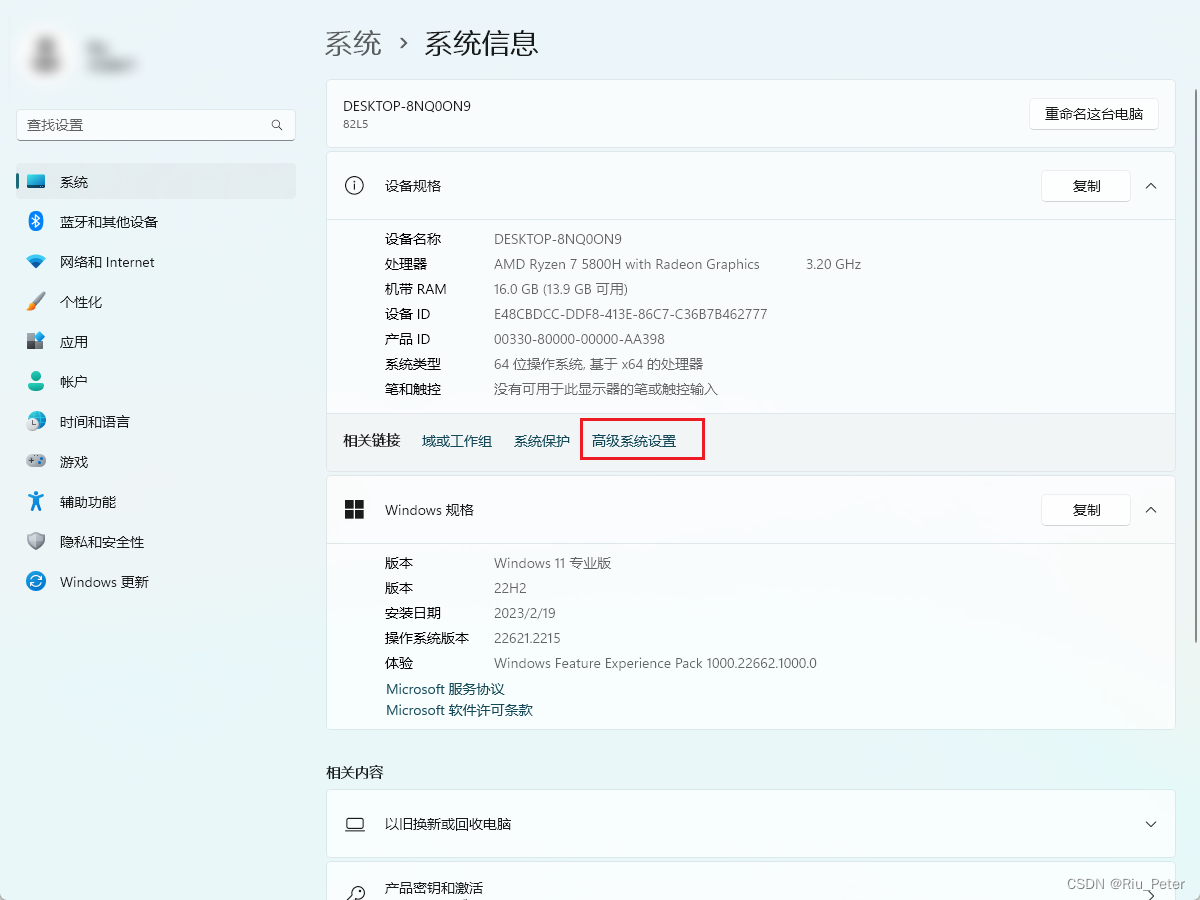Copy device specifications with 复制 button
This screenshot has width=1200, height=900.
click(1086, 186)
